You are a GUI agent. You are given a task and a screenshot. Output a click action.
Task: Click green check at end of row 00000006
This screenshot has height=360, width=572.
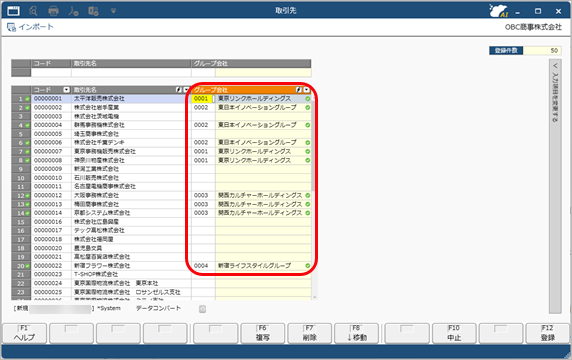[x=308, y=143]
